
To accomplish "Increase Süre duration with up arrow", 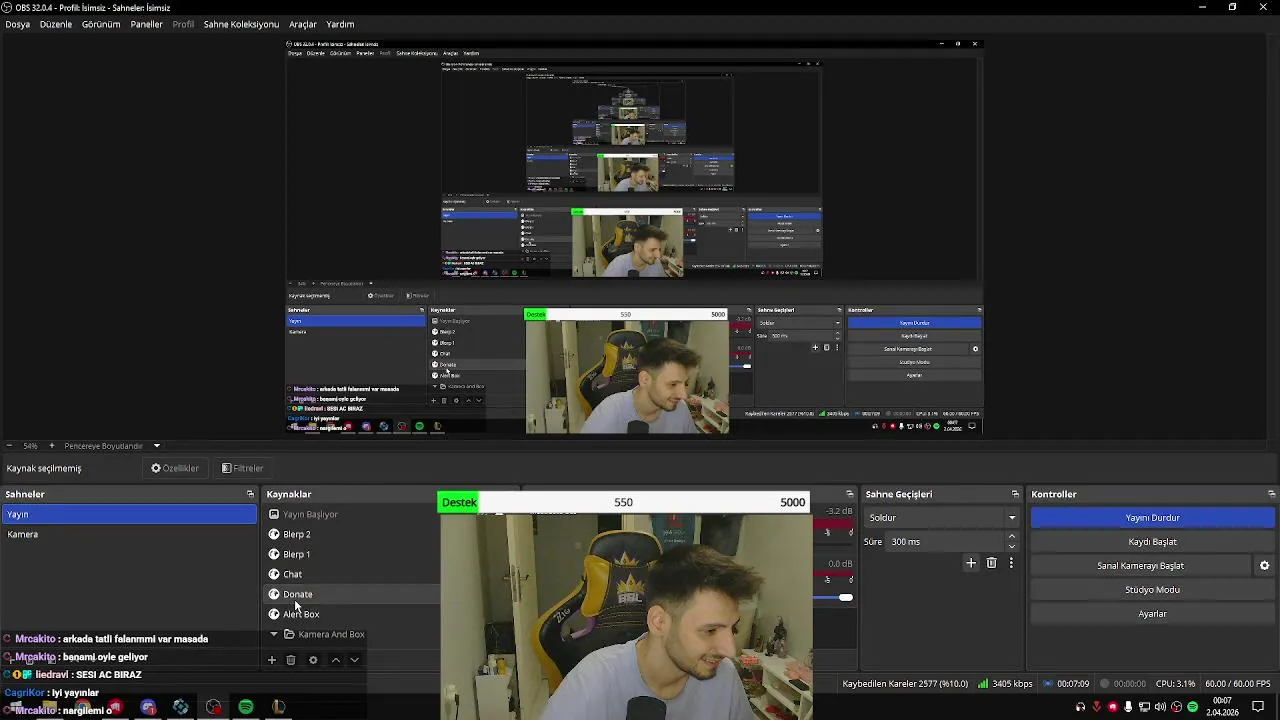I will (x=1012, y=536).
